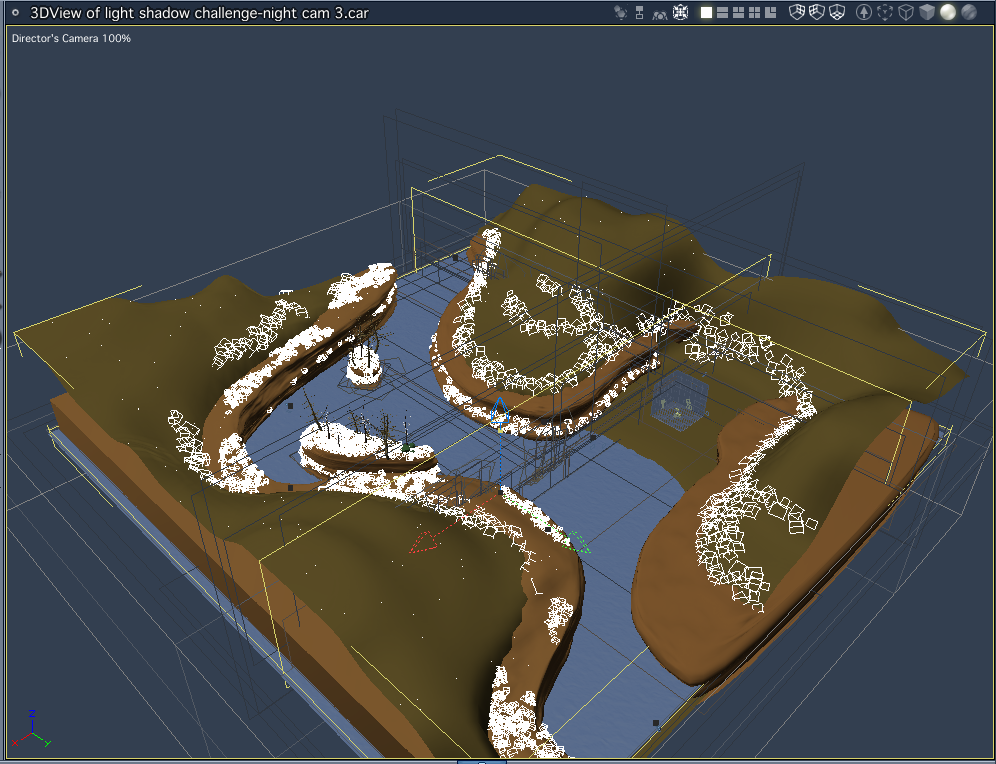Viewport: 996px width, 764px height.
Task: Set display mode to smooth shaded sphere
Action: pos(948,12)
